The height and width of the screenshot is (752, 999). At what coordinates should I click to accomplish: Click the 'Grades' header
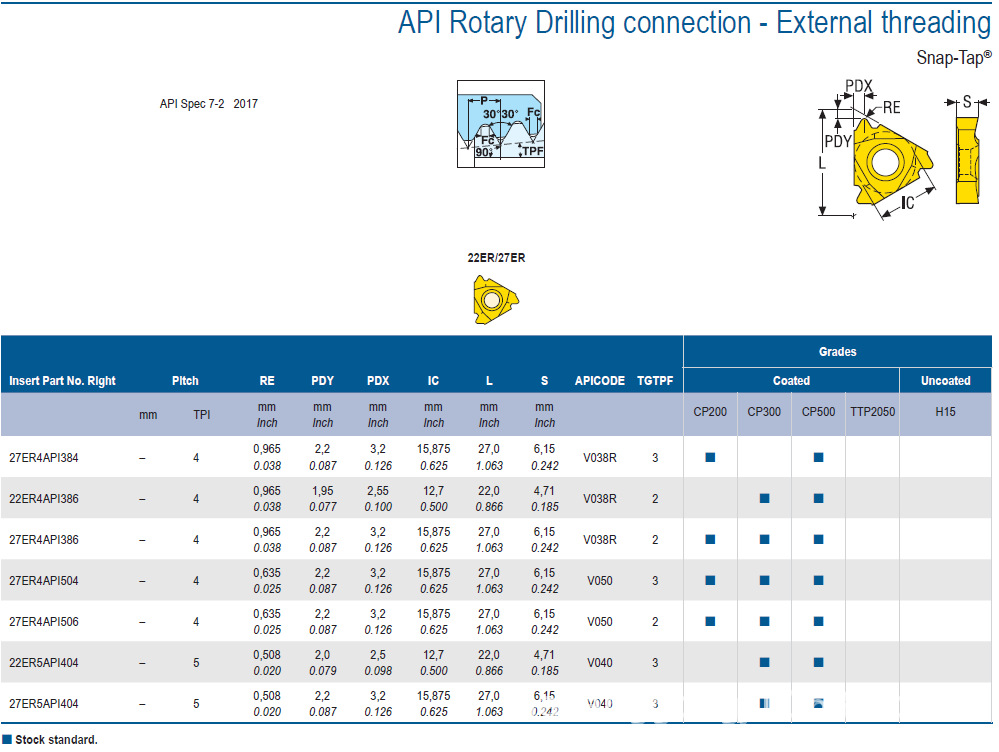click(837, 352)
